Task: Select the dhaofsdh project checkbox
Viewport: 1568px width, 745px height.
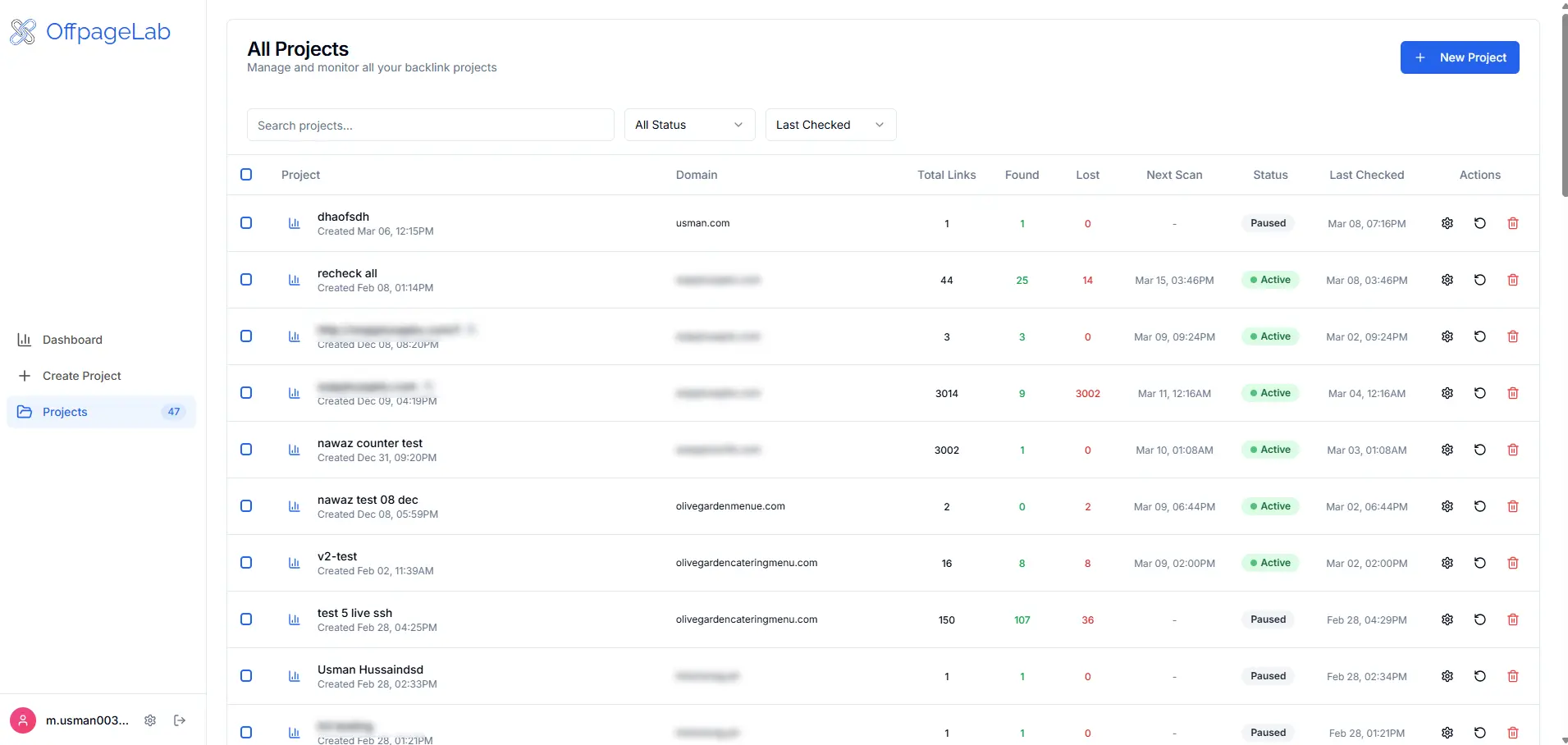Action: tap(246, 223)
